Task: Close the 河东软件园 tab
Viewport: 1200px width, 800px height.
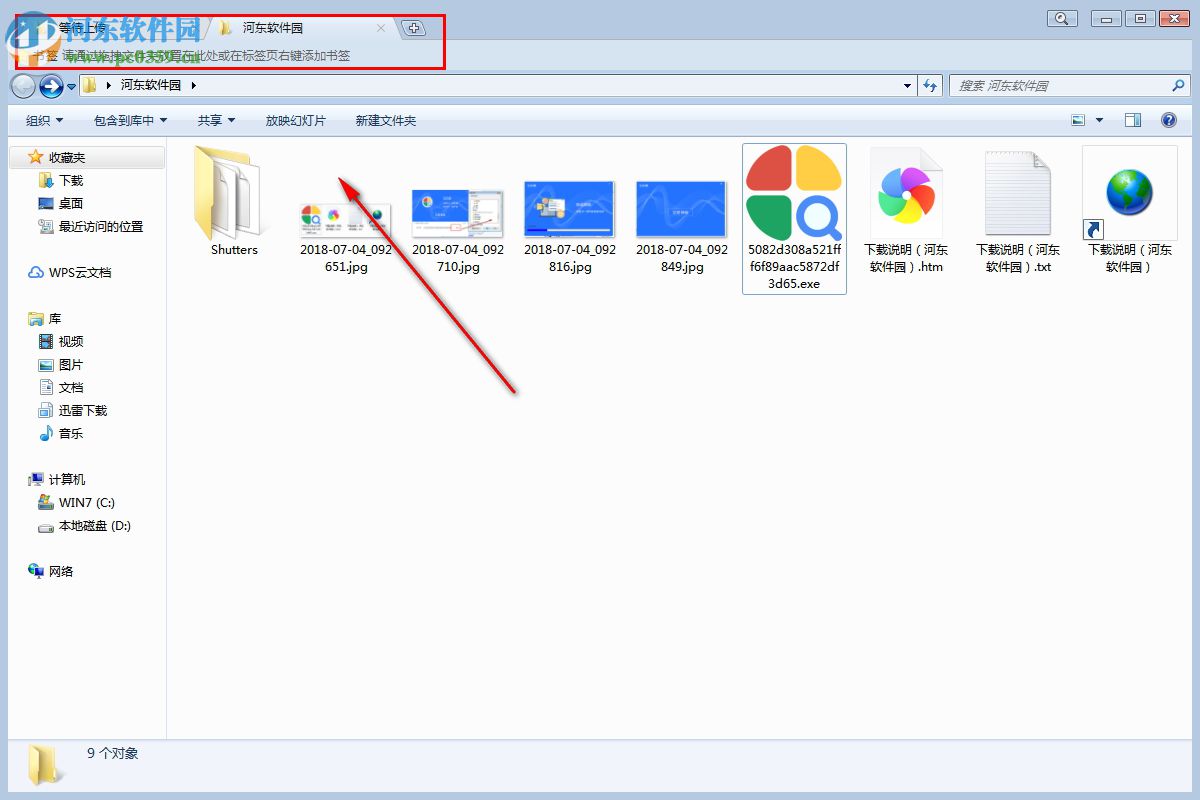Action: [381, 28]
